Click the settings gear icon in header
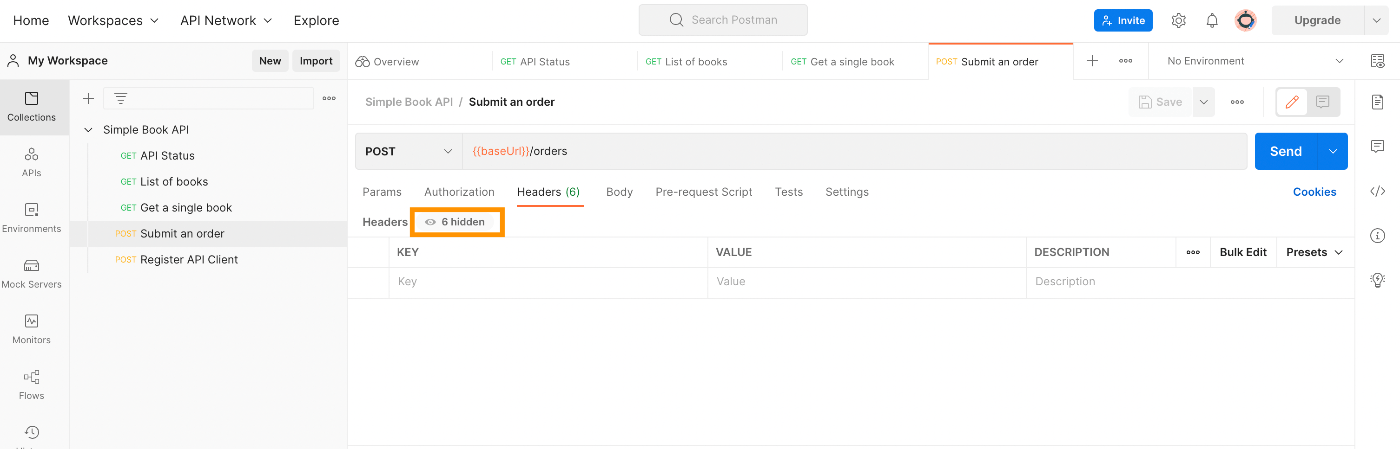The width and height of the screenshot is (1400, 449). click(1179, 20)
